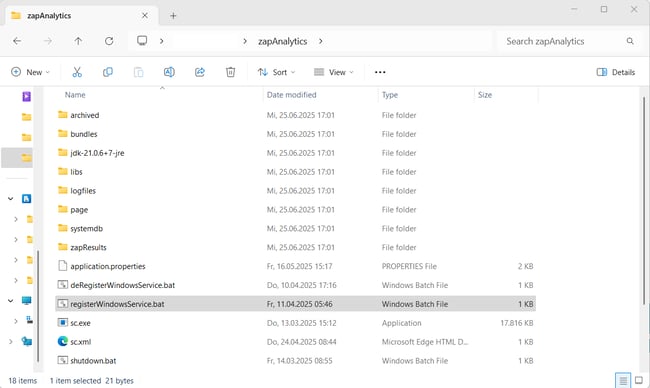Click the Search zapAnalytics field

(570, 41)
